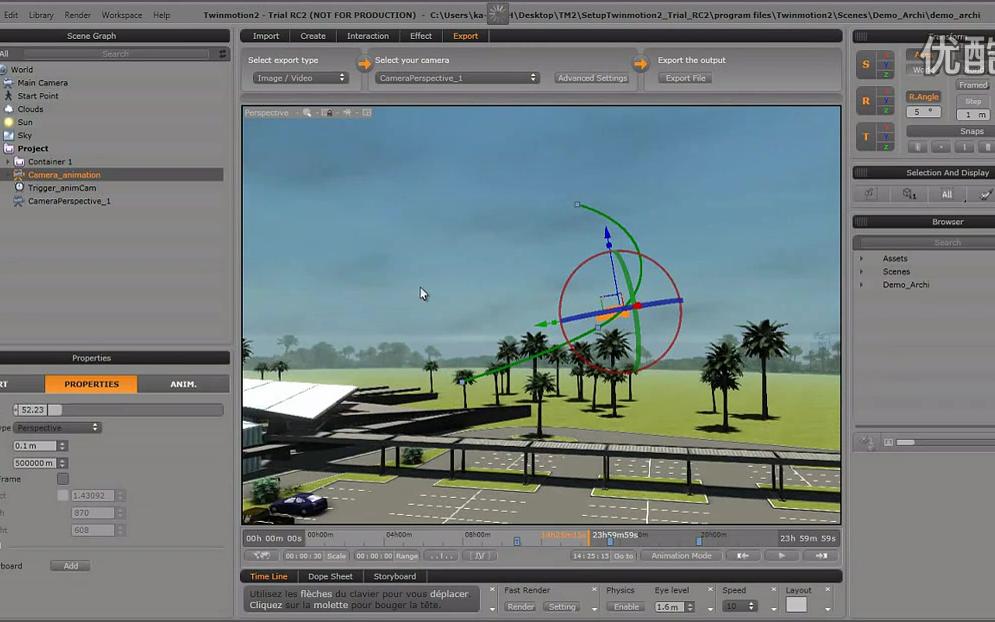This screenshot has width=995, height=622.
Task: Click the viewport layout grid icon
Action: click(x=367, y=113)
